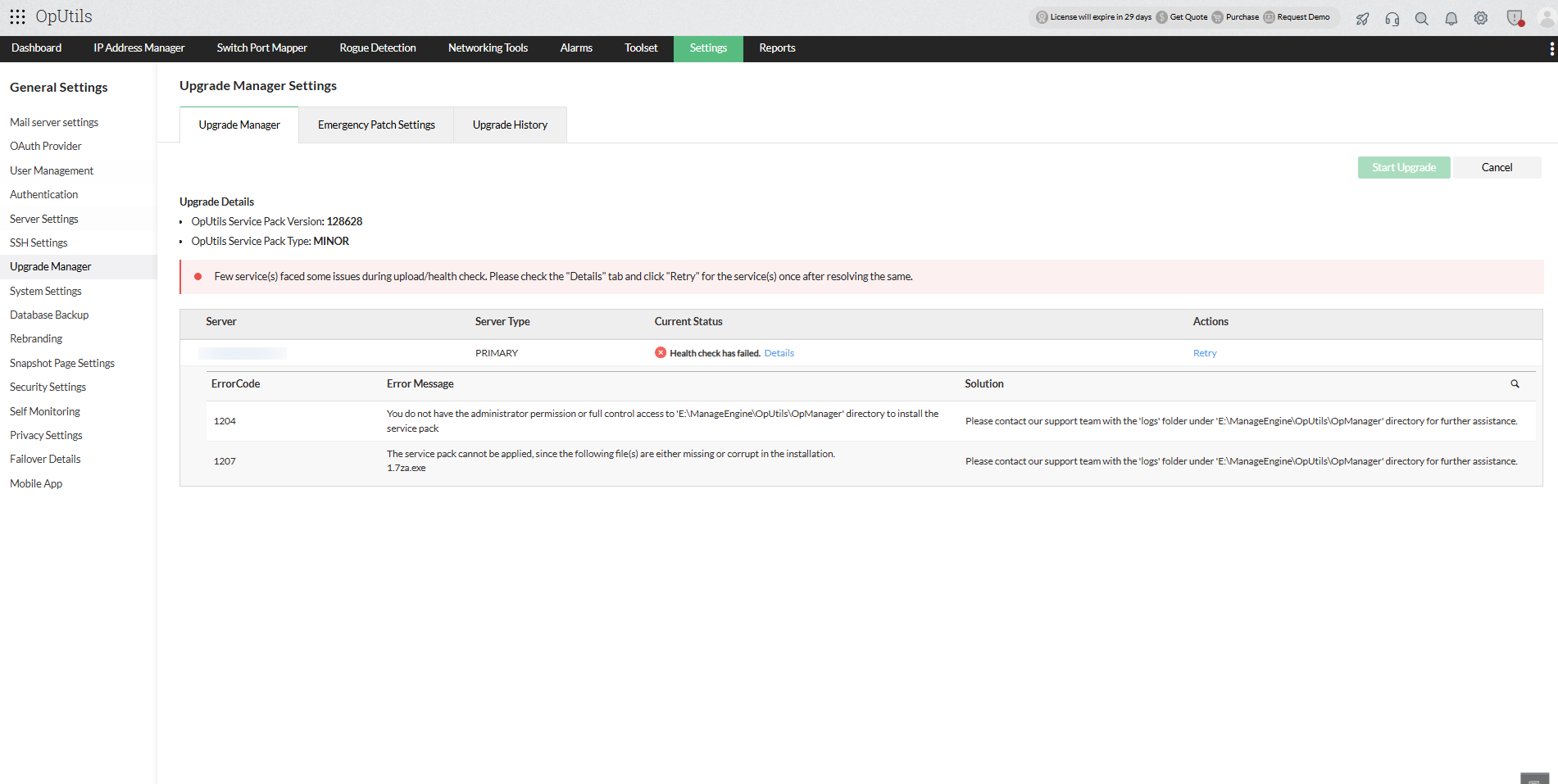
Task: Click the OpUtils product logo text
Action: tap(64, 16)
